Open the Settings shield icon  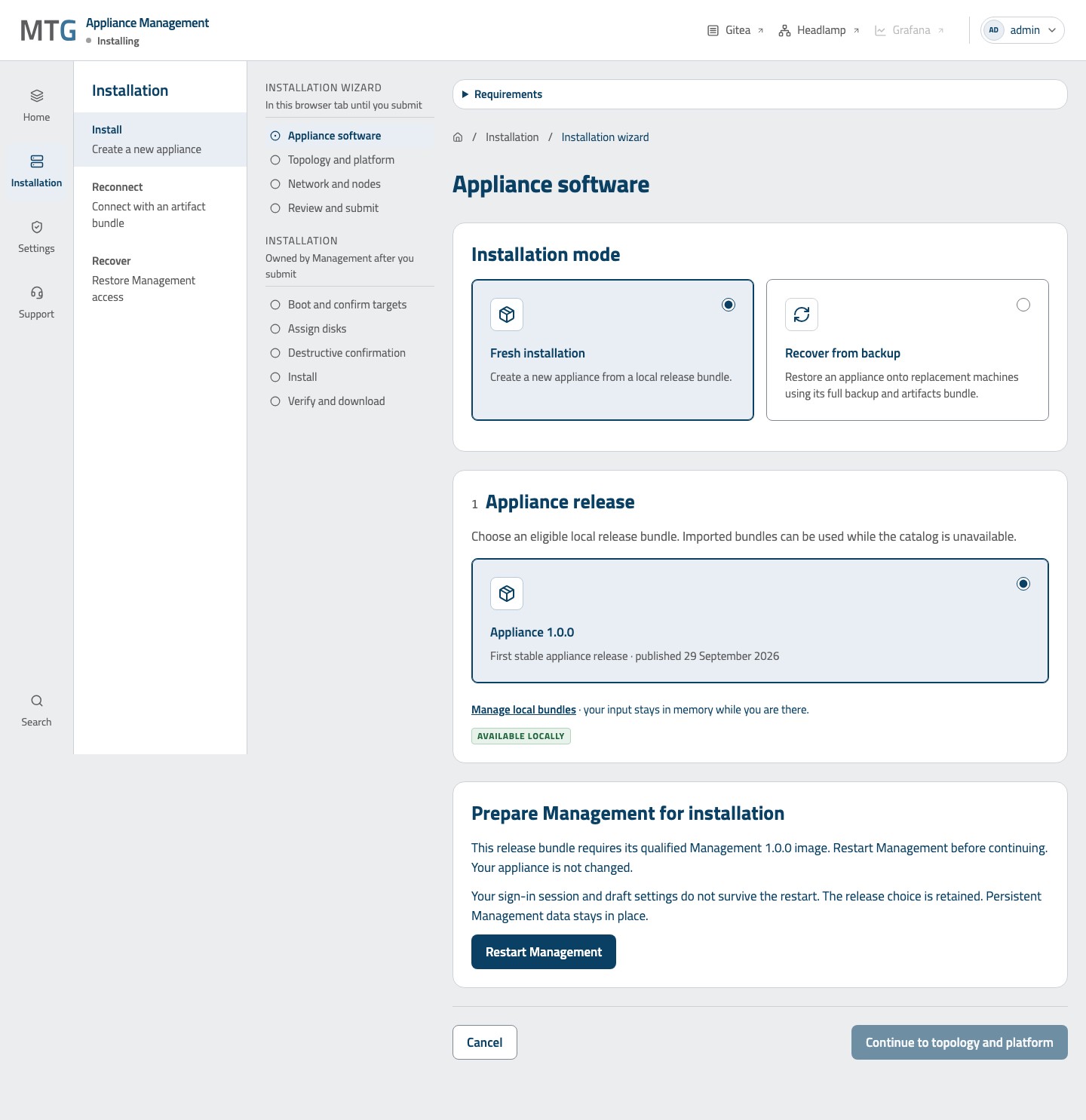click(37, 227)
